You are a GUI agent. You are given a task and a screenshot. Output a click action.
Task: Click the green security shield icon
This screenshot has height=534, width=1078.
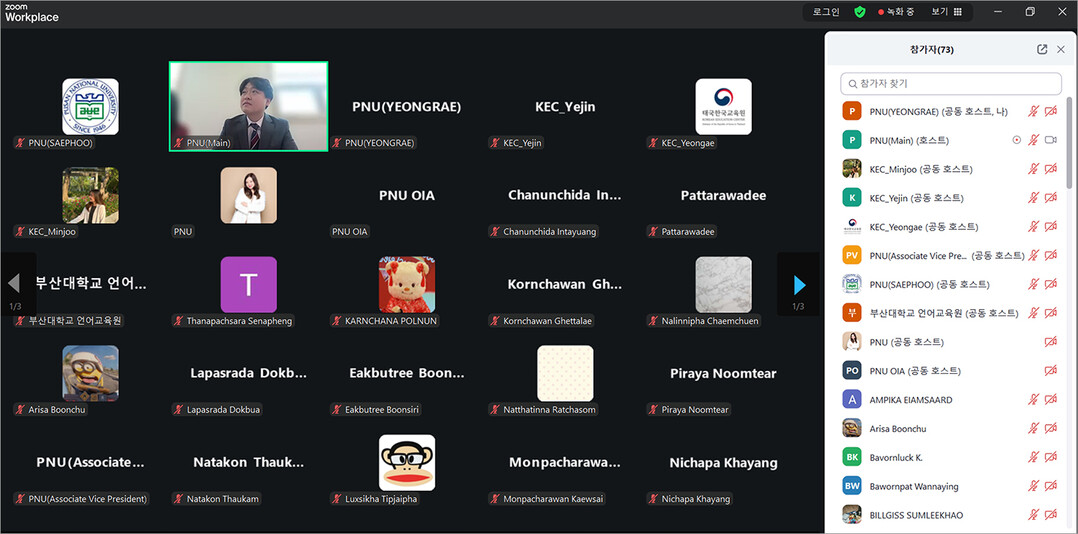[x=860, y=12]
